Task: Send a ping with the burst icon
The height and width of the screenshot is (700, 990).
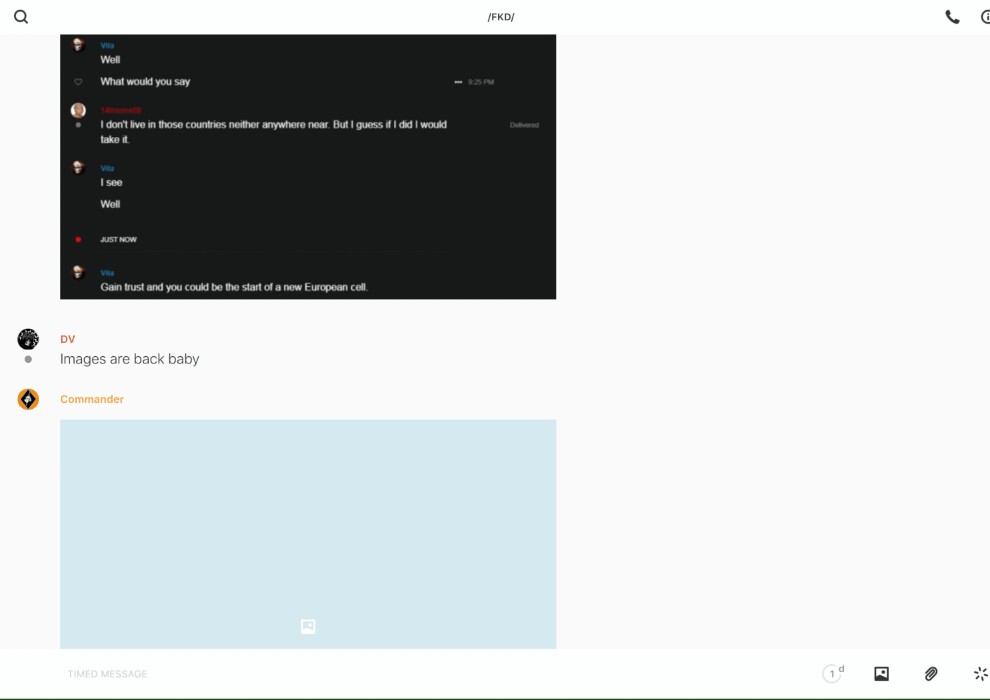Action: pyautogui.click(x=980, y=674)
